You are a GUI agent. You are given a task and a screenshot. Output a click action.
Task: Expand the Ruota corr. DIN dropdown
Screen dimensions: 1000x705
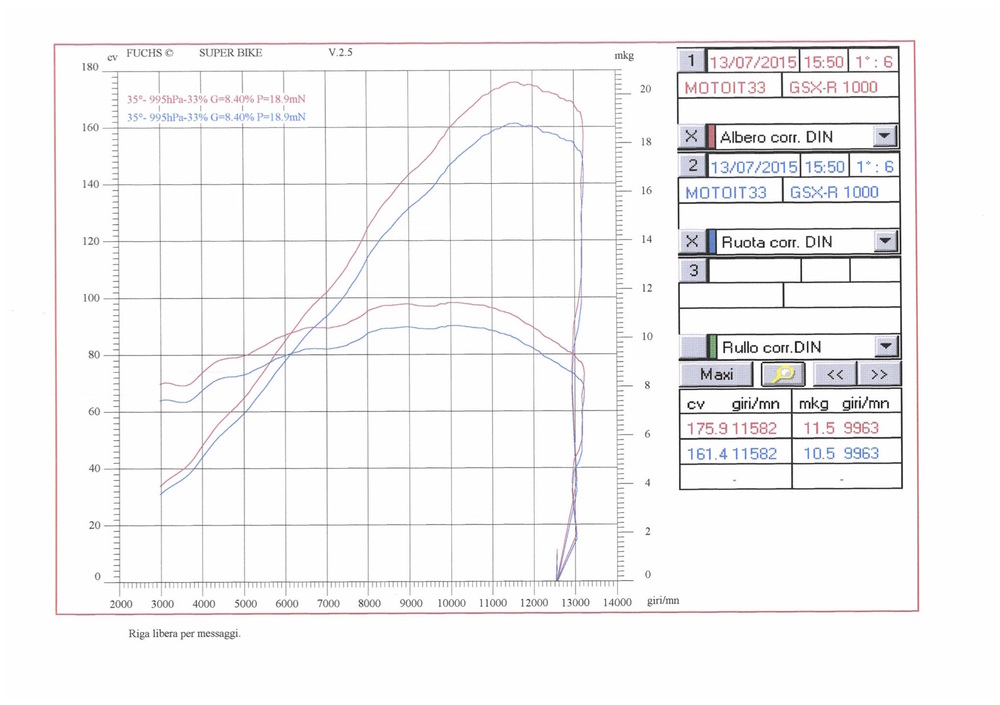point(885,241)
